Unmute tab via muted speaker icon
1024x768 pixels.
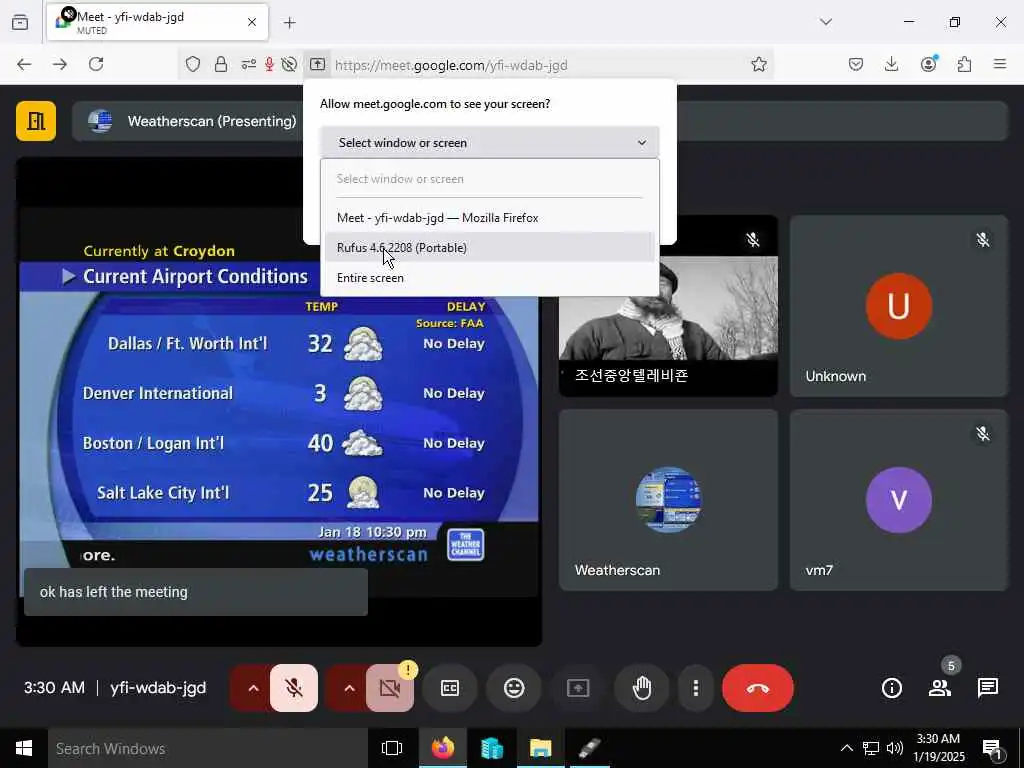coord(68,14)
